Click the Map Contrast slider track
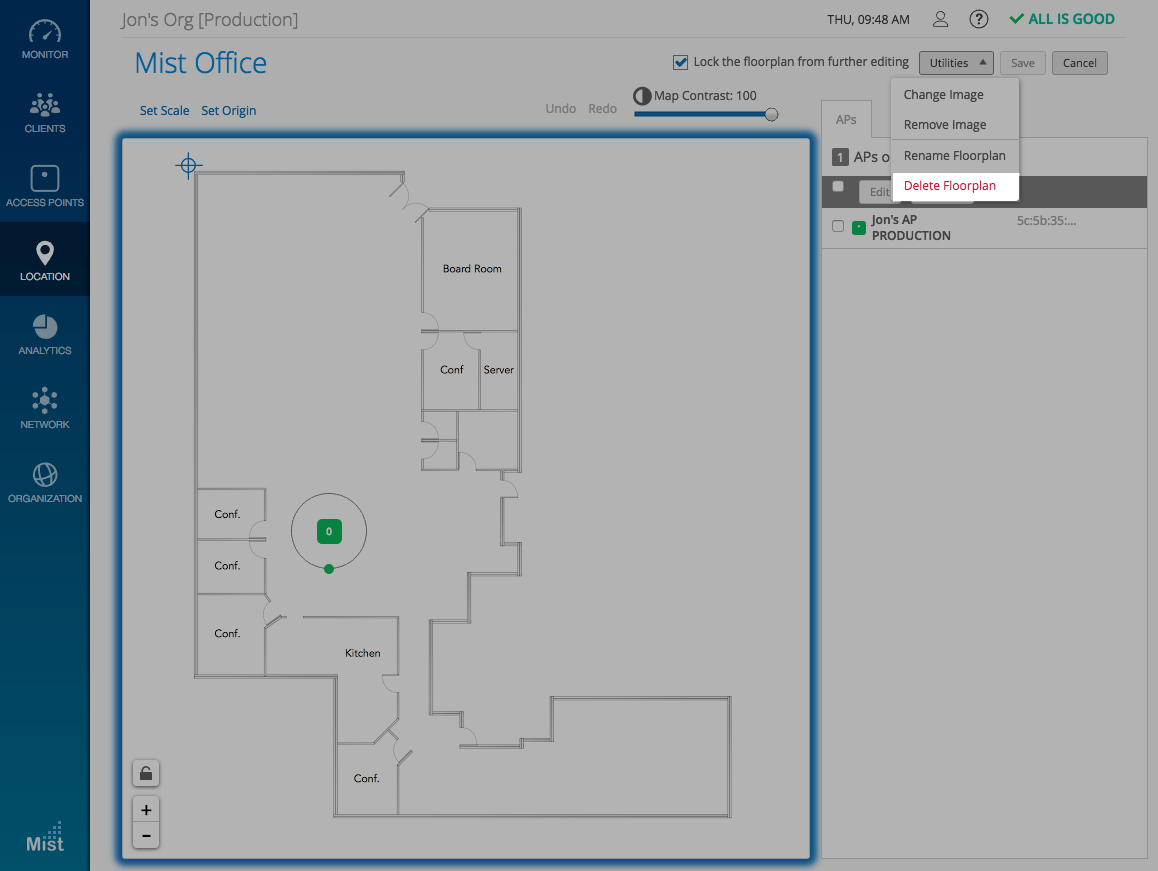 coord(702,115)
